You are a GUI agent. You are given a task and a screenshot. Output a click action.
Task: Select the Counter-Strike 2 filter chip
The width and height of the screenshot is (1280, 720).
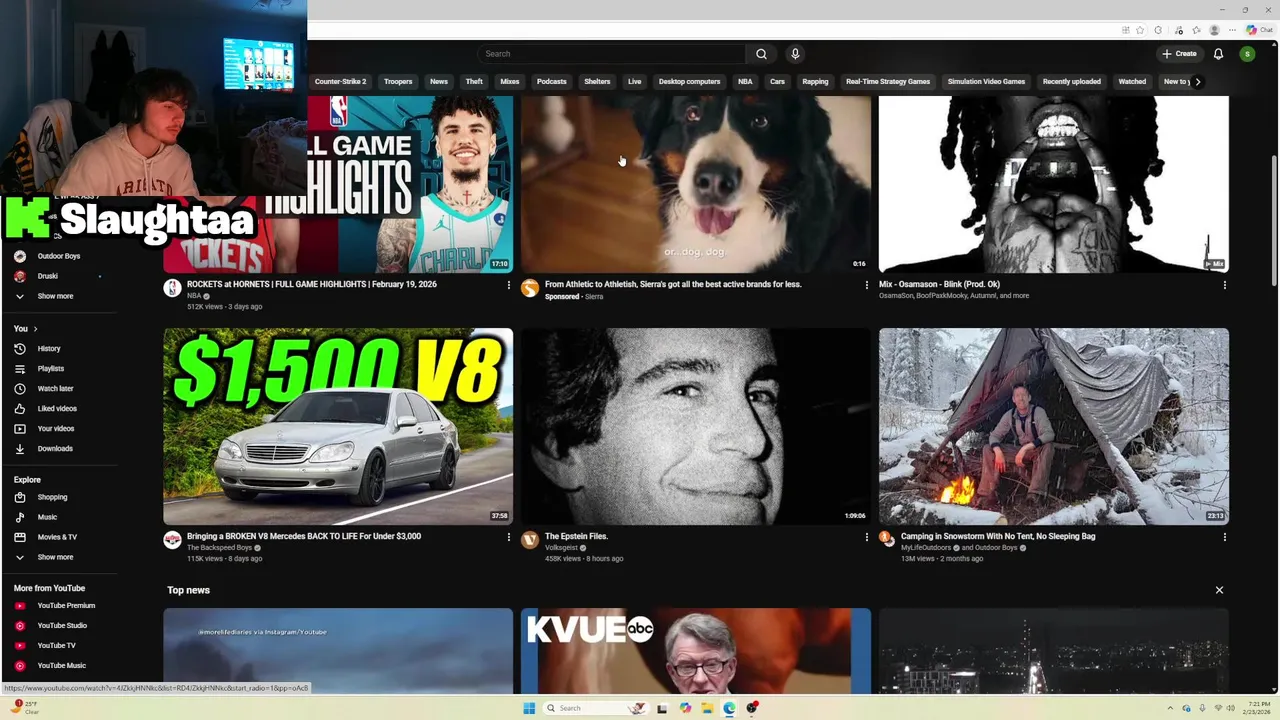point(340,82)
